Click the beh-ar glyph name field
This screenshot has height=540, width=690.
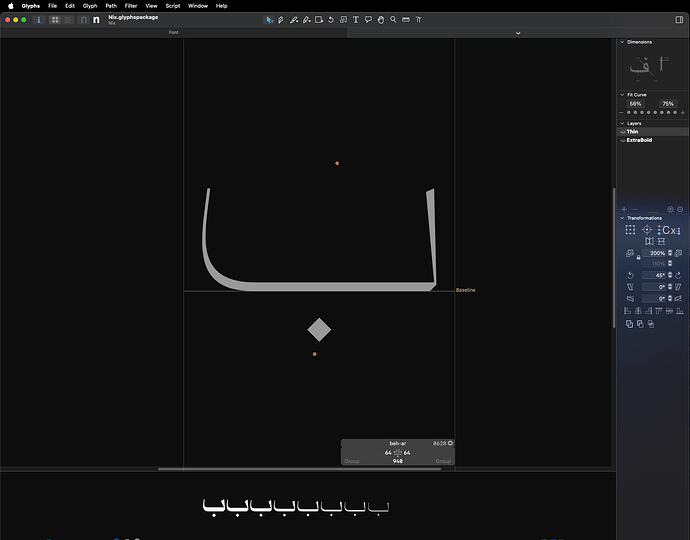397,444
